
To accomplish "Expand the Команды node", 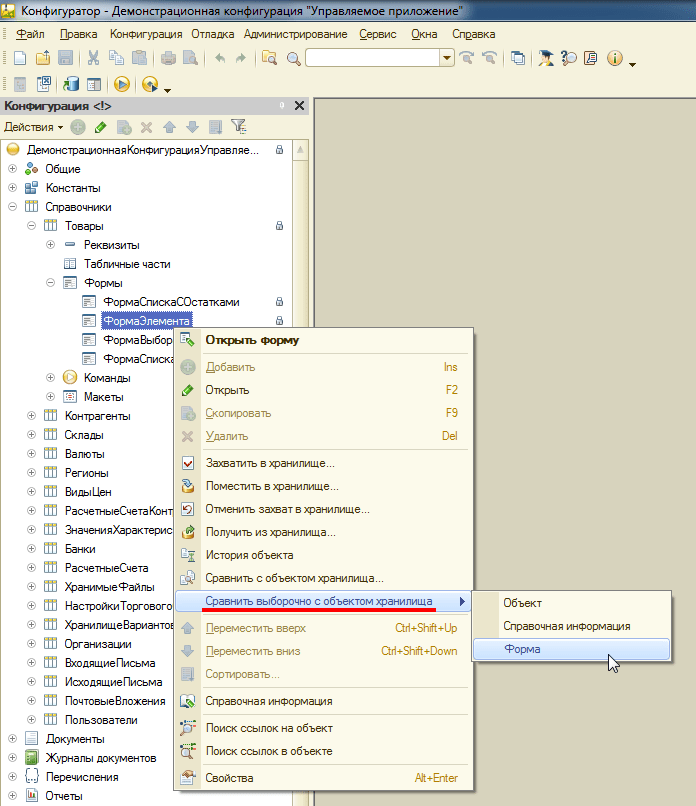I will point(50,378).
